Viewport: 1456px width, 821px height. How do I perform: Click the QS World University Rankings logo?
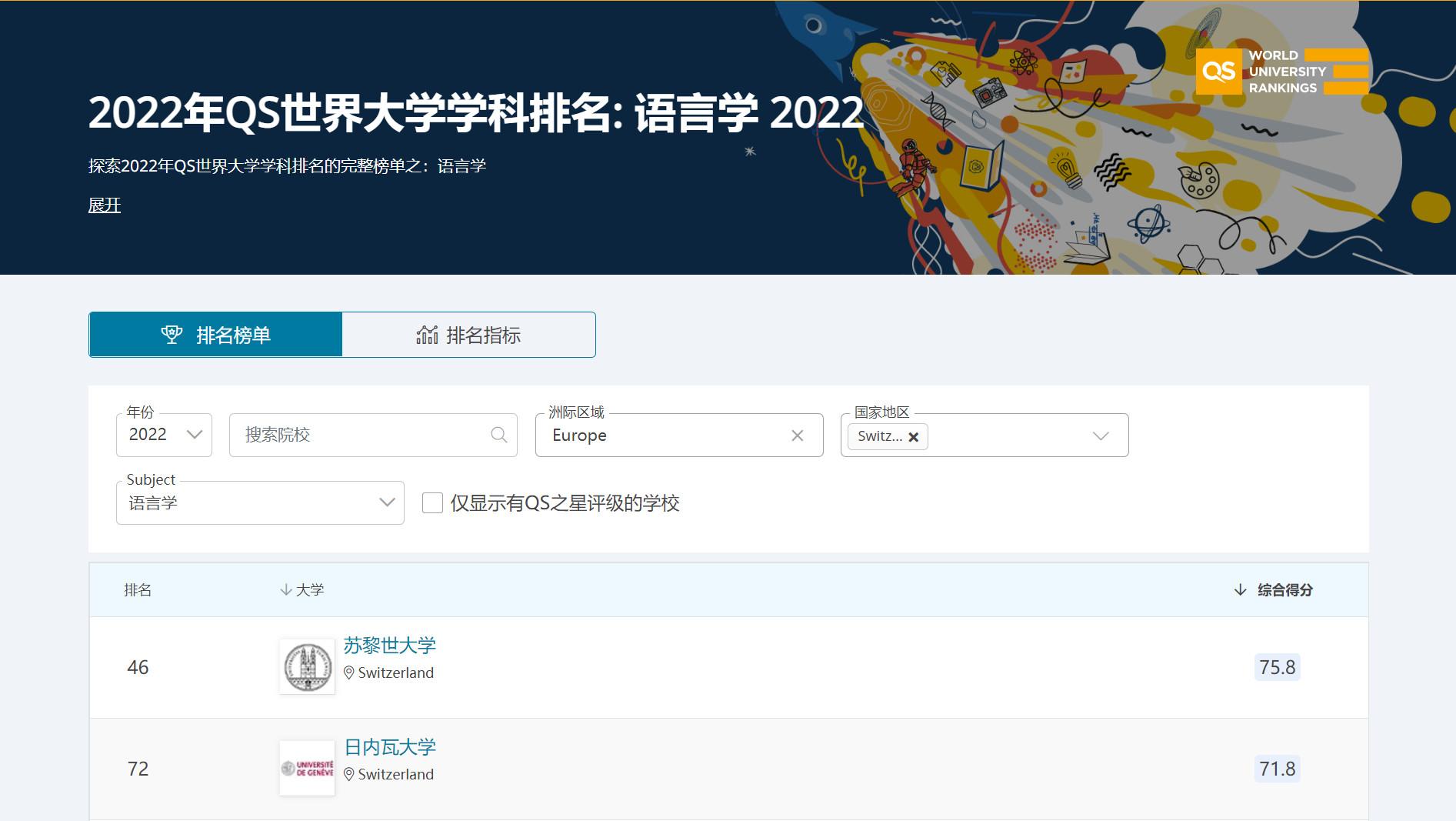1279,71
